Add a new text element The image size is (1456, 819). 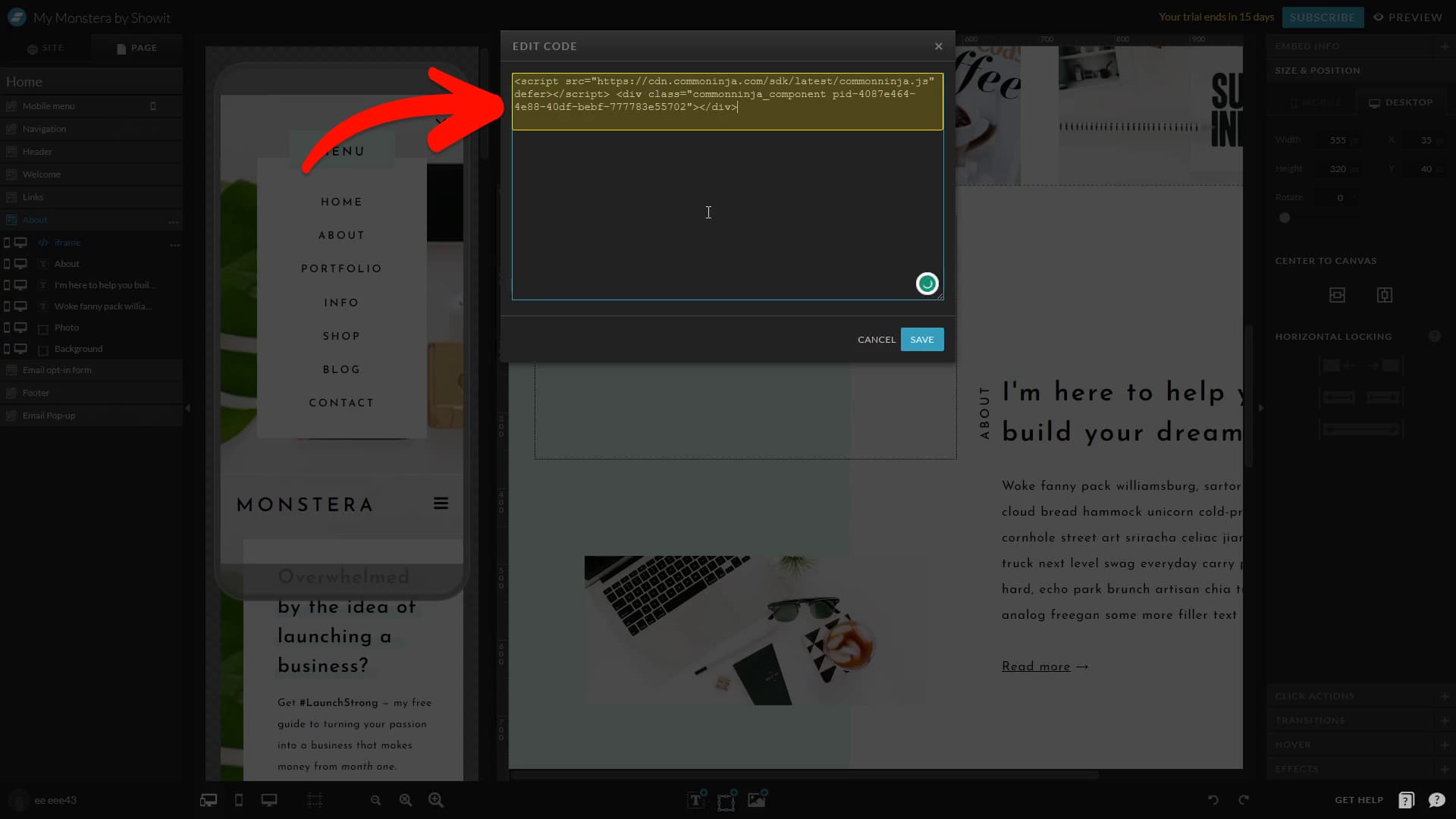(696, 799)
